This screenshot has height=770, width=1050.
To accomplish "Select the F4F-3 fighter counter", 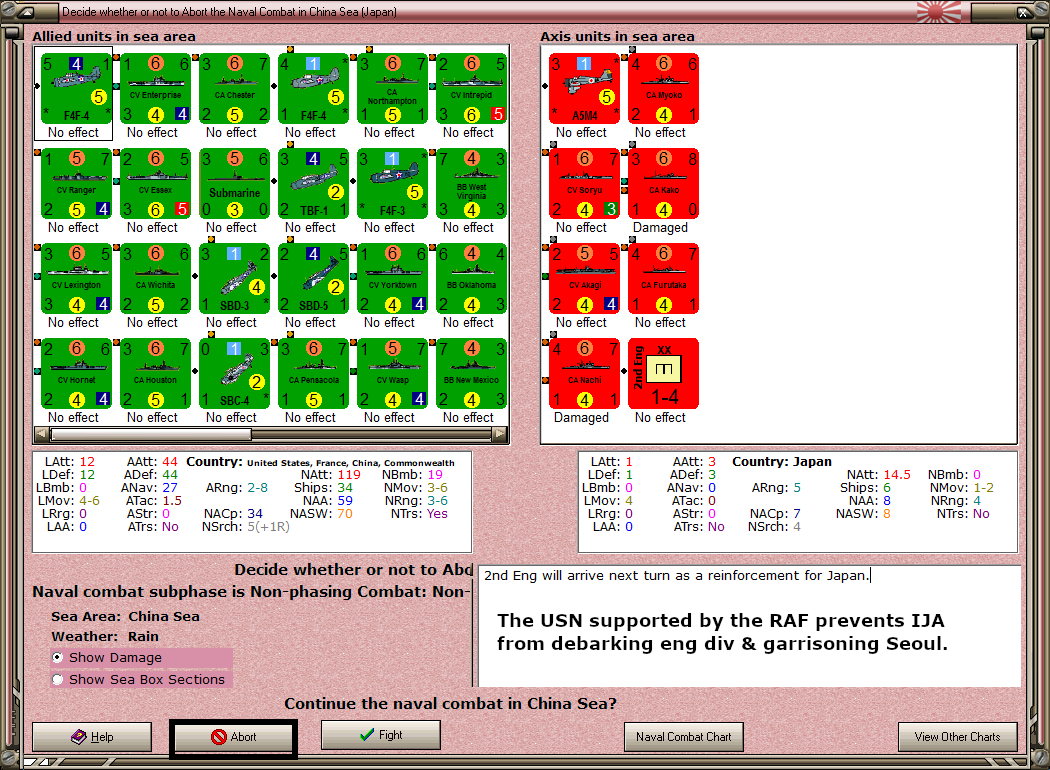I will coord(392,184).
